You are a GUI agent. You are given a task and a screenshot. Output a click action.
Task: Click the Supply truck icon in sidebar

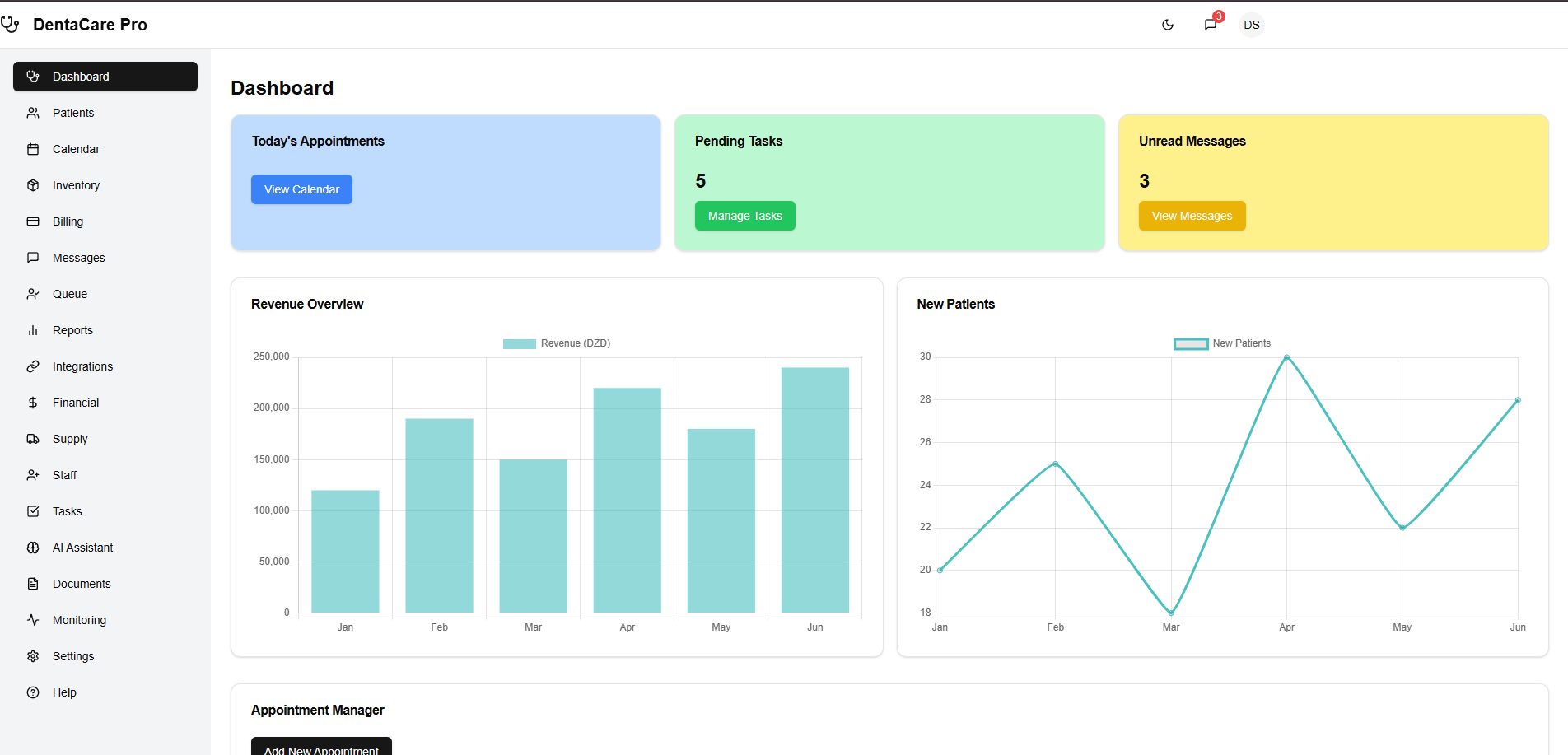(x=33, y=439)
